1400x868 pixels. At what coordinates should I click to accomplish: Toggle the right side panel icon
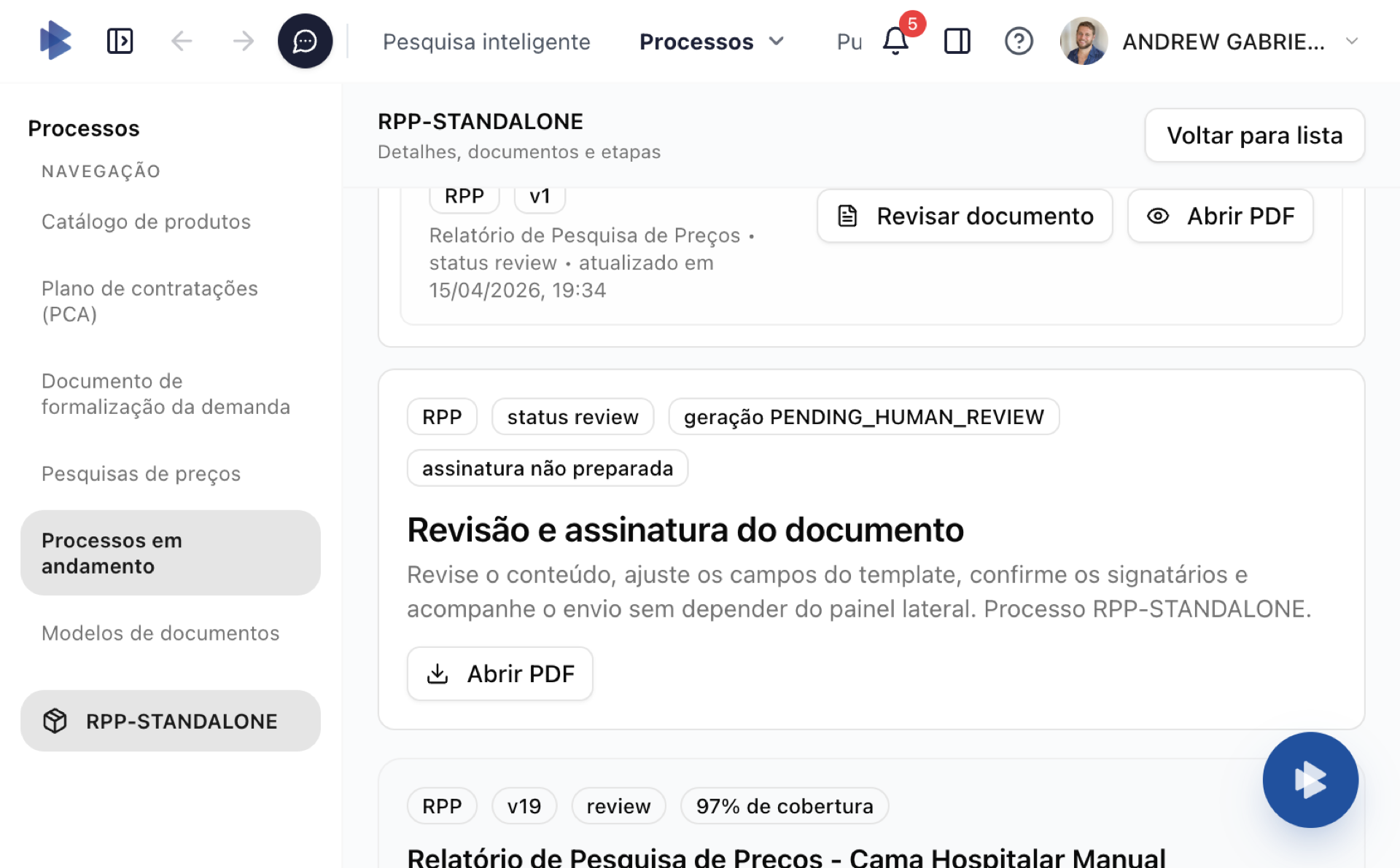click(957, 41)
